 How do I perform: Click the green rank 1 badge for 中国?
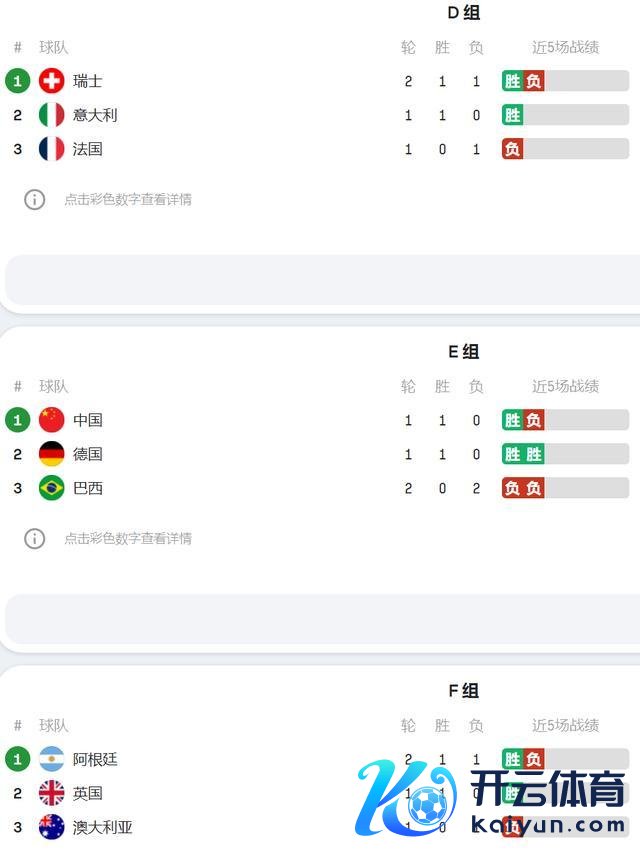pos(17,420)
